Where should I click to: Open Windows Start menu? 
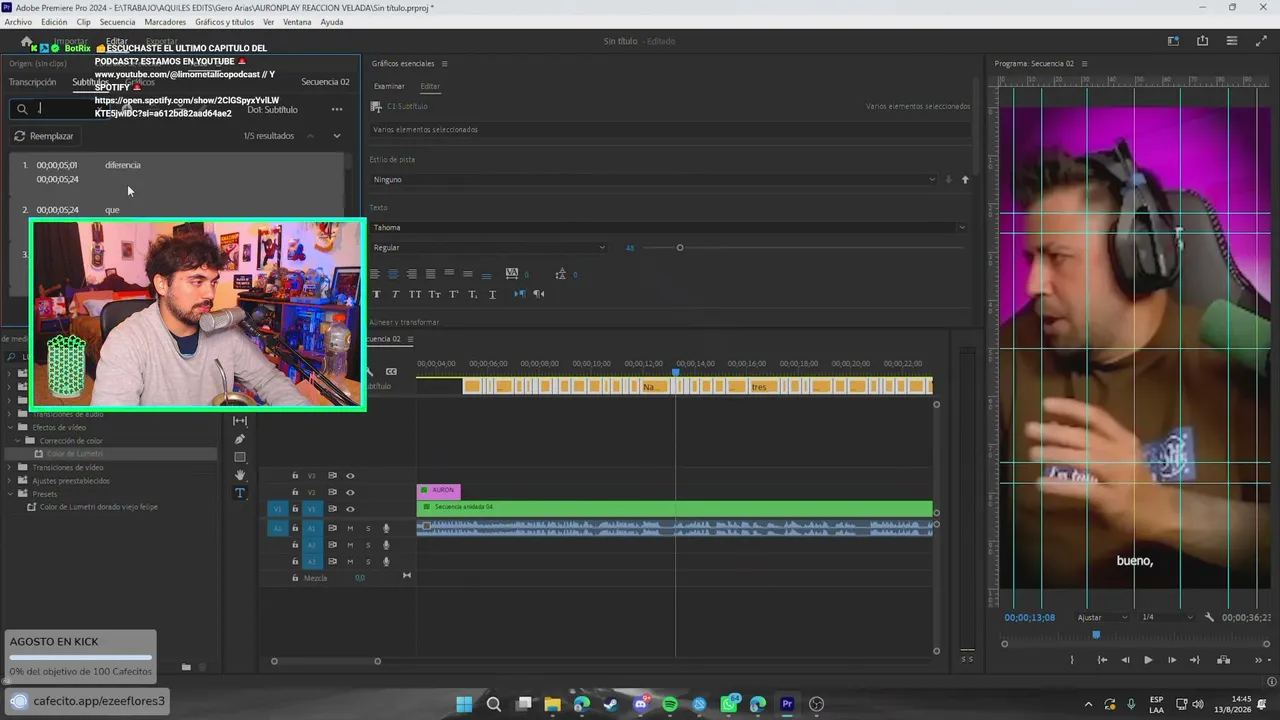tap(464, 704)
